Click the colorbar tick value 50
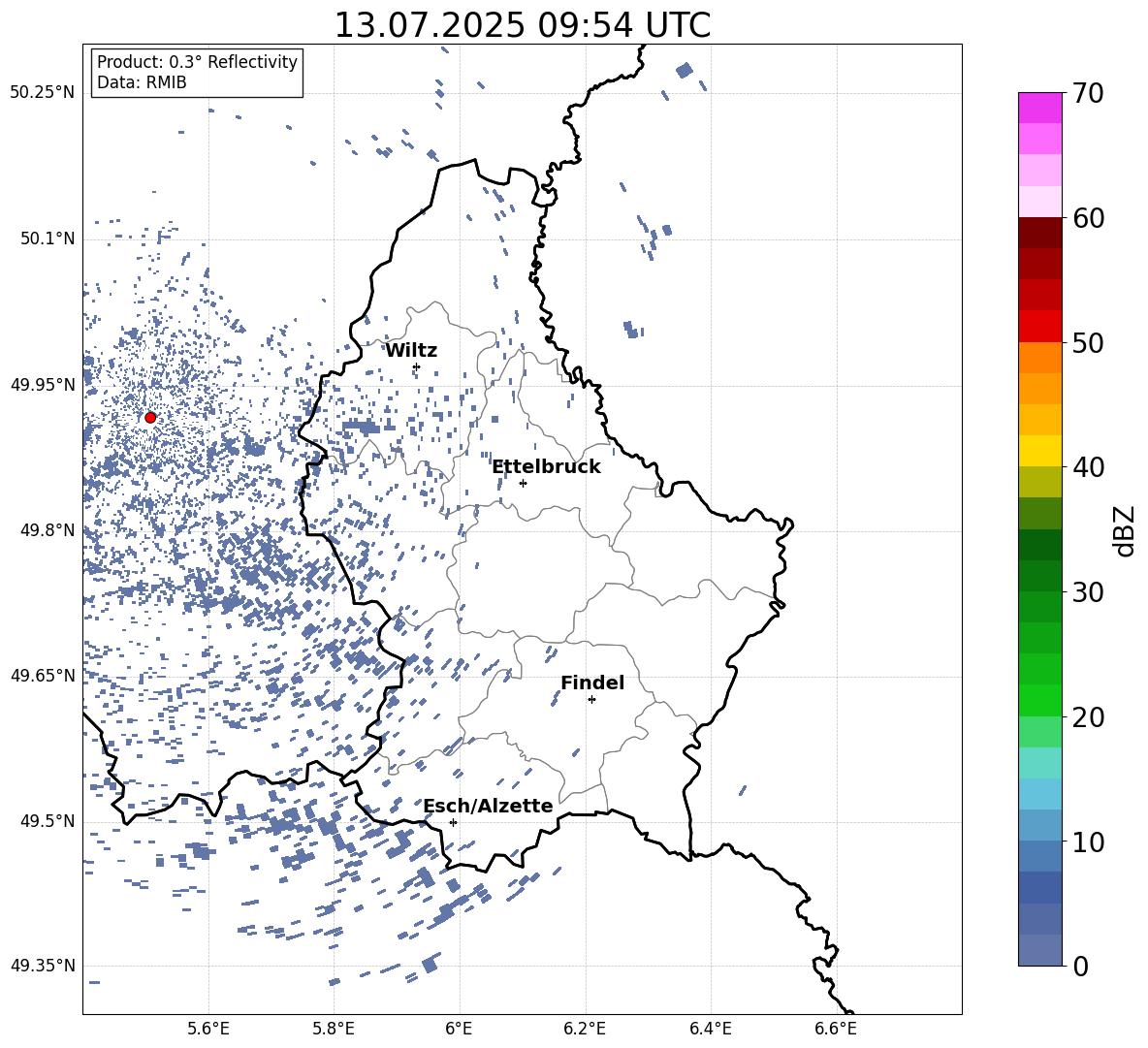Screen dimensions: 1148x1048 [x=1089, y=342]
